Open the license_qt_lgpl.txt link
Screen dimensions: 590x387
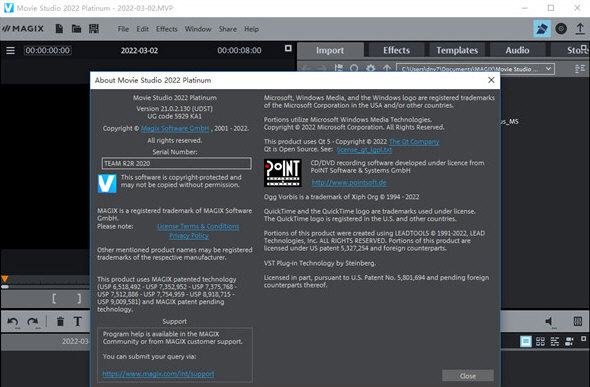click(364, 150)
